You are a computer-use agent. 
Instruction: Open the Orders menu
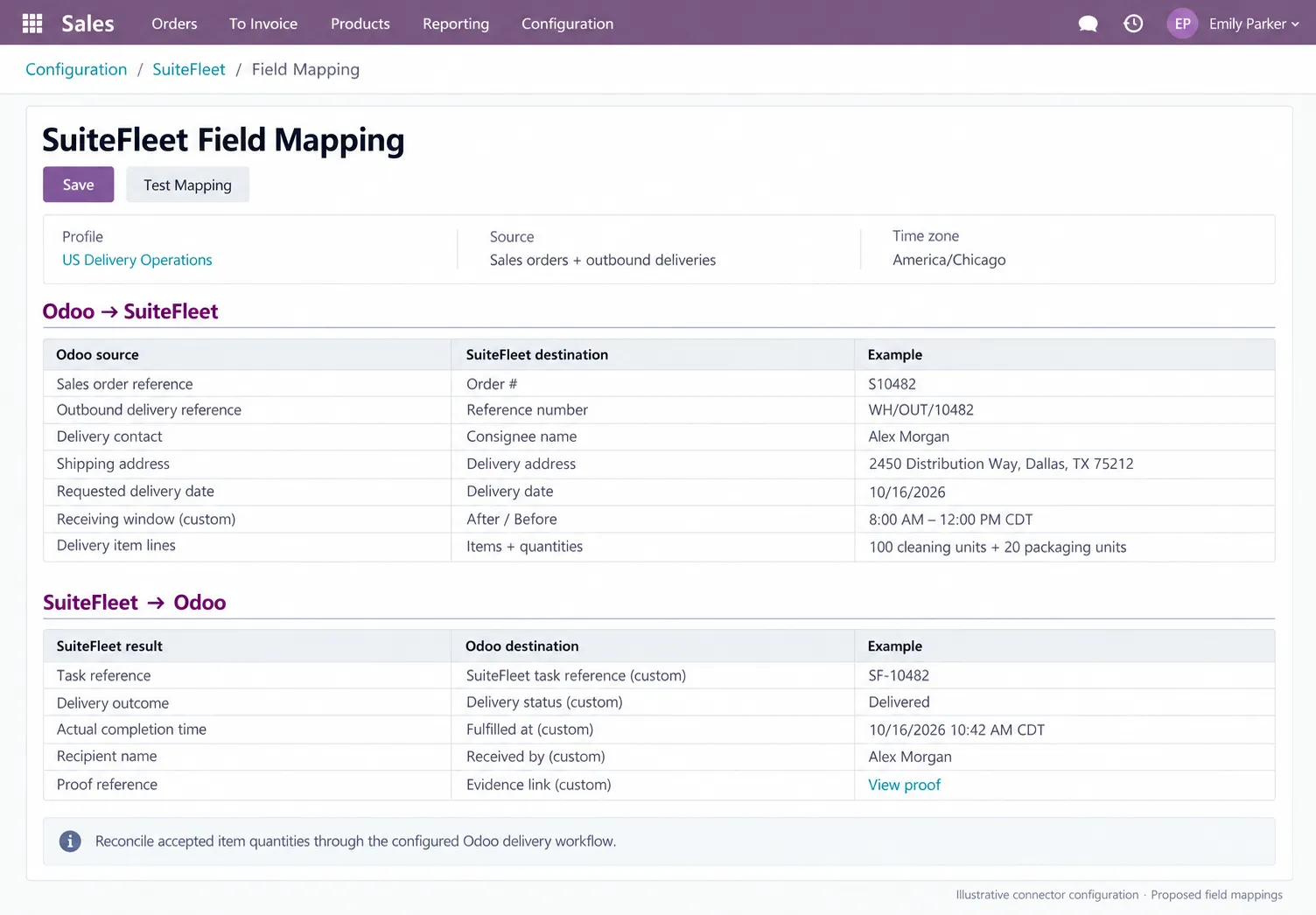(174, 24)
